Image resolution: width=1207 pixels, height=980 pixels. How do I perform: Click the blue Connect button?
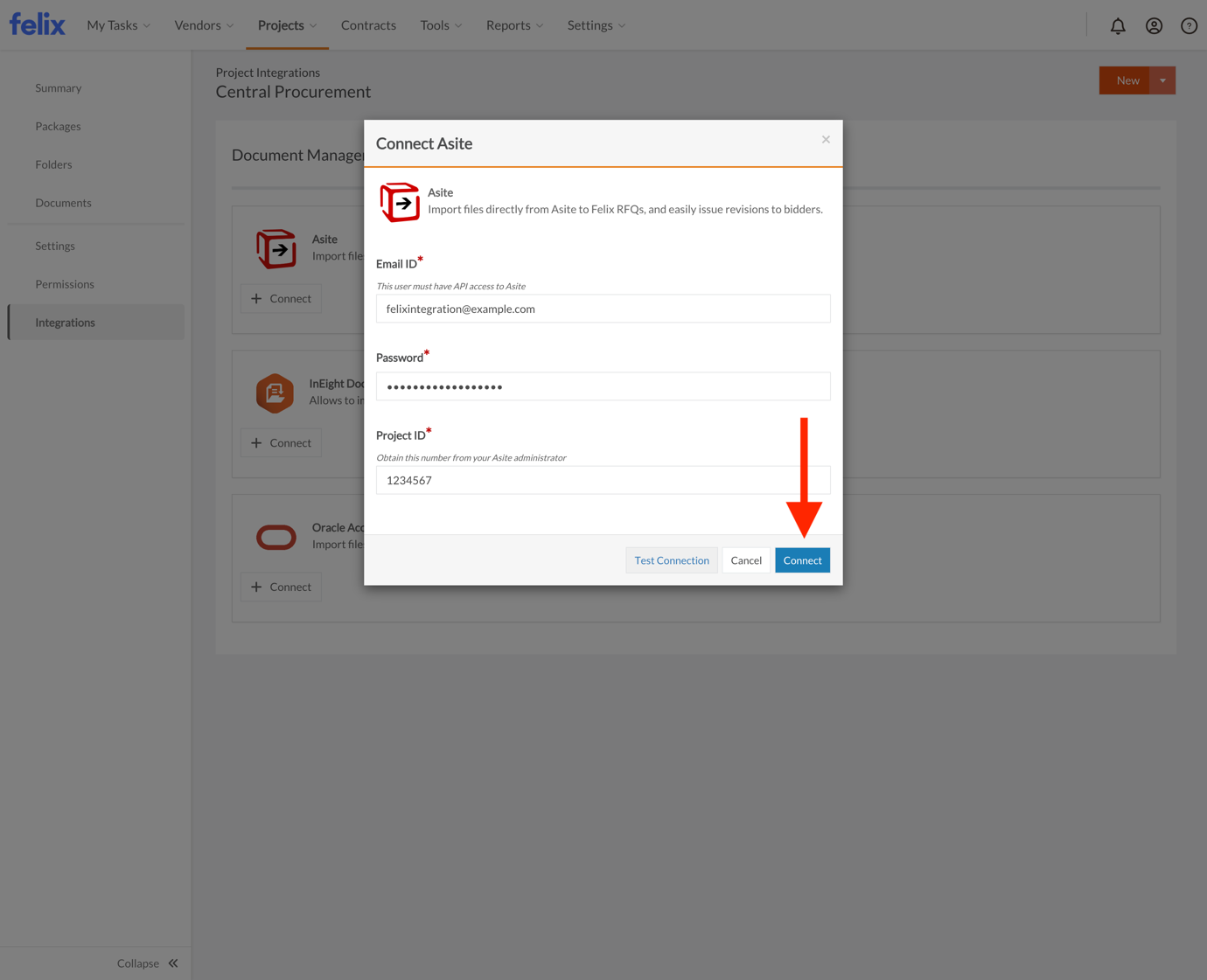tap(802, 560)
